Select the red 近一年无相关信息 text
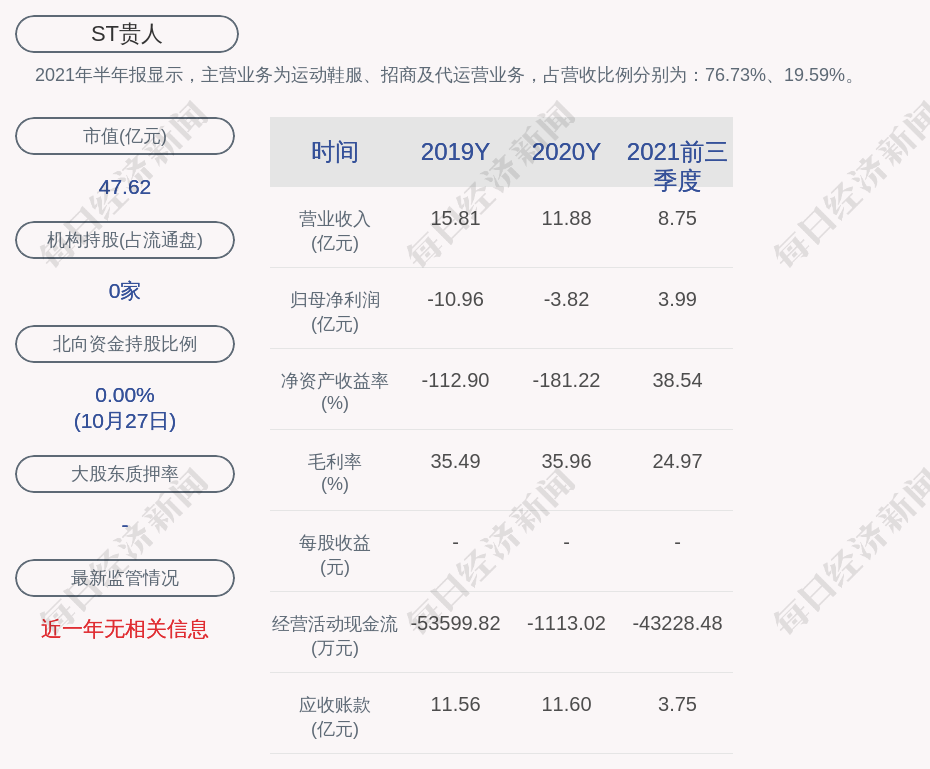This screenshot has width=930, height=769. (125, 629)
